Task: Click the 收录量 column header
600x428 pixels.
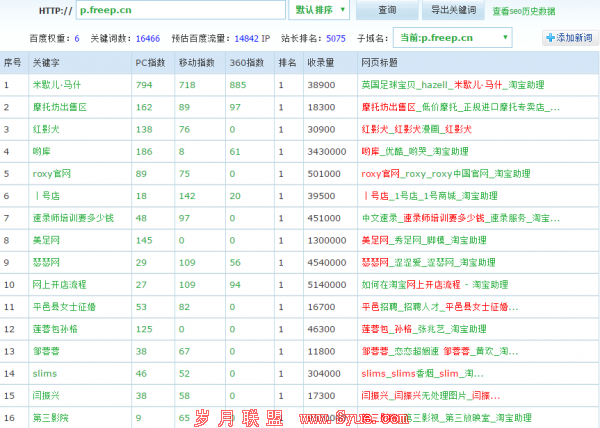Action: coord(321,63)
